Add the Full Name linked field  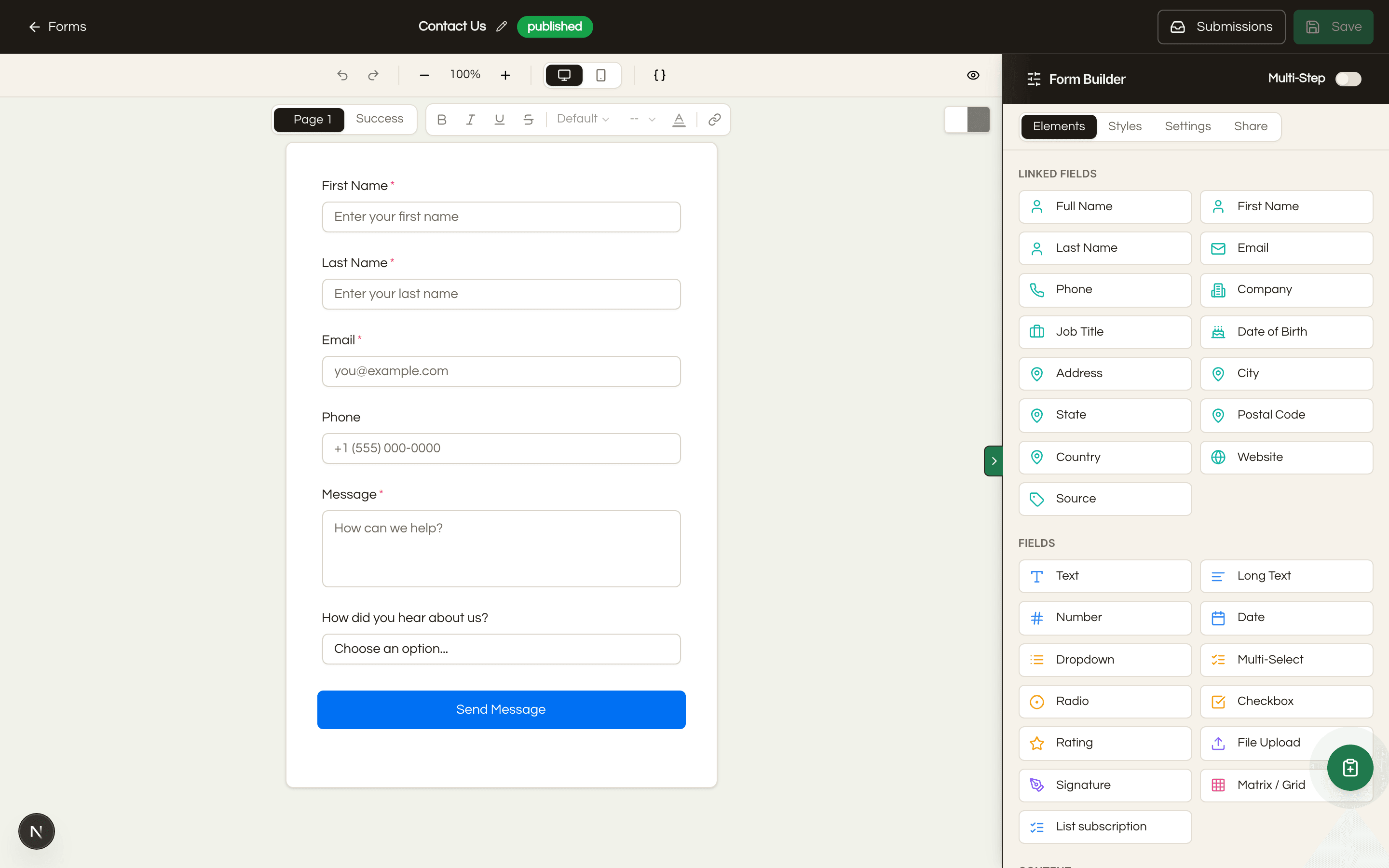point(1105,207)
